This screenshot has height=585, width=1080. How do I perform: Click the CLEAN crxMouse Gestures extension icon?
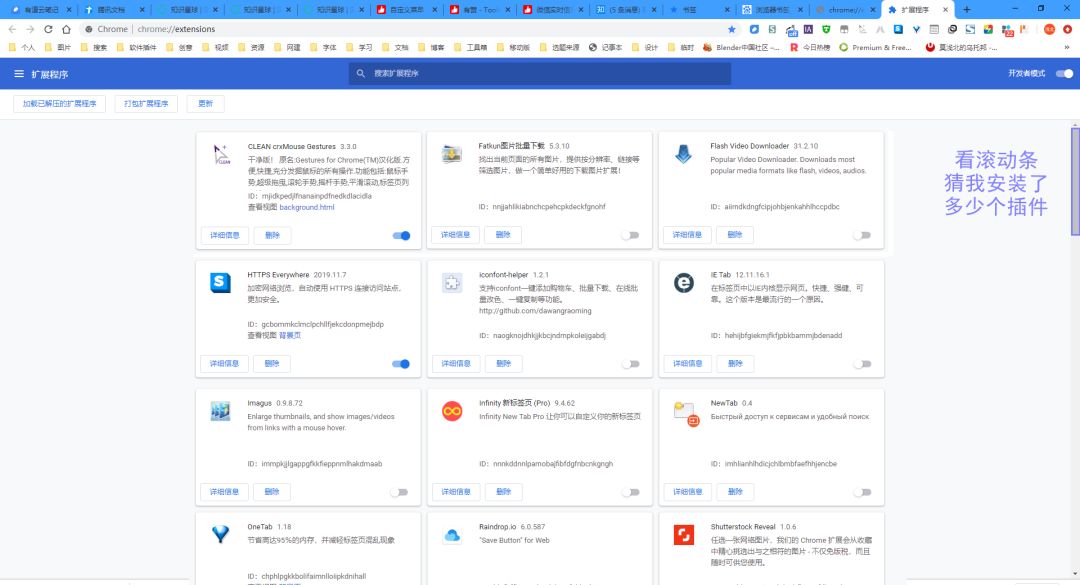pyautogui.click(x=220, y=154)
